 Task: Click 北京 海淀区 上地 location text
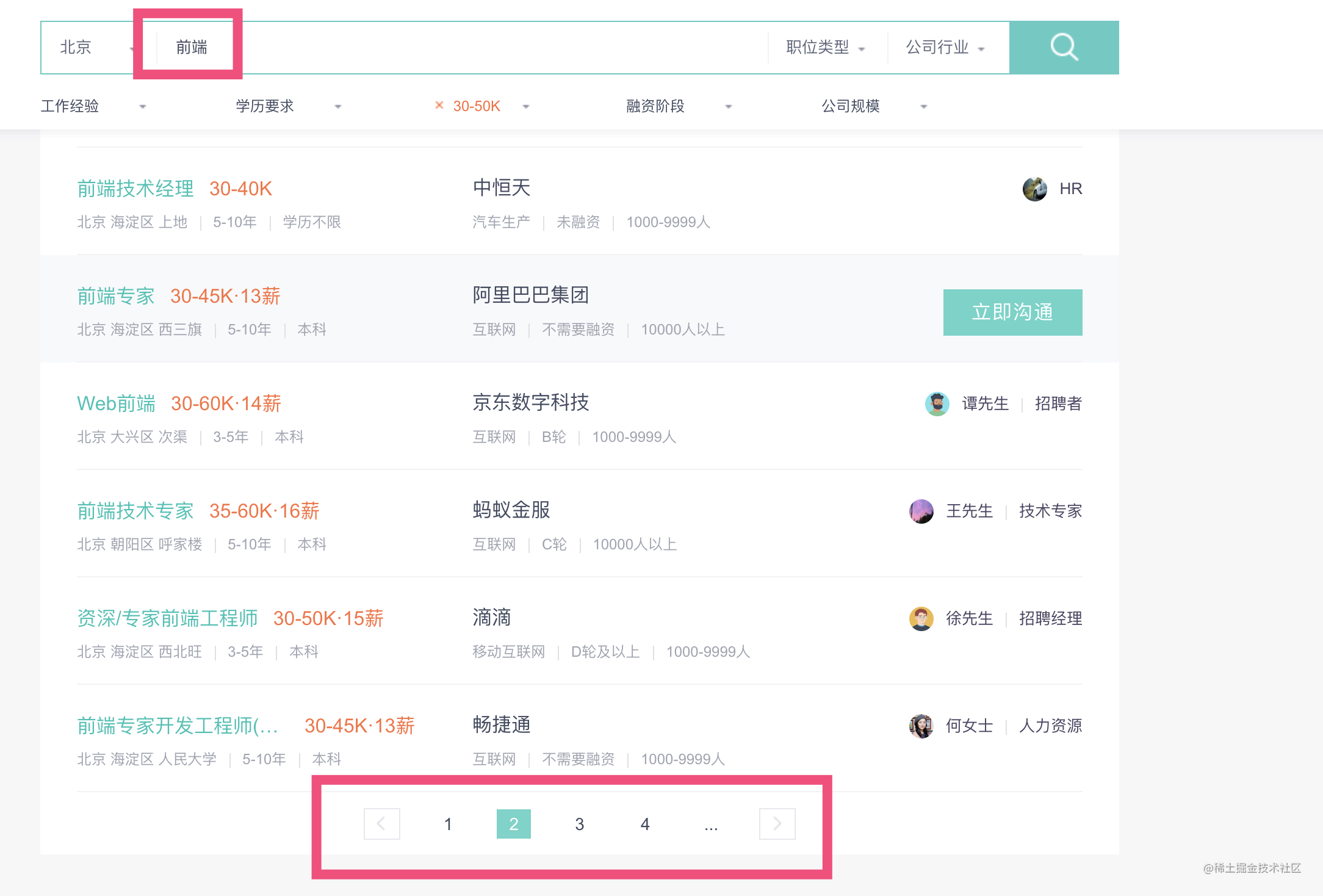132,222
